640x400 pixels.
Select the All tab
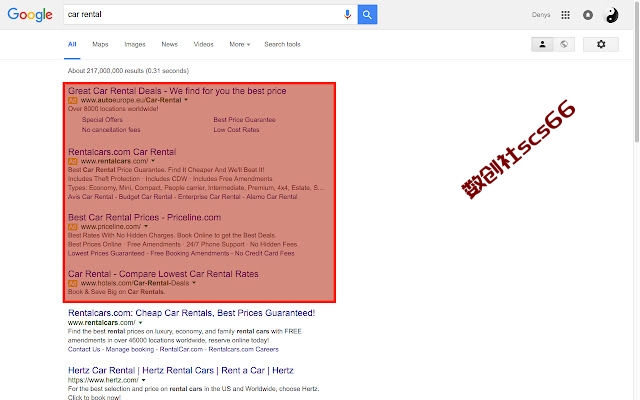72,44
